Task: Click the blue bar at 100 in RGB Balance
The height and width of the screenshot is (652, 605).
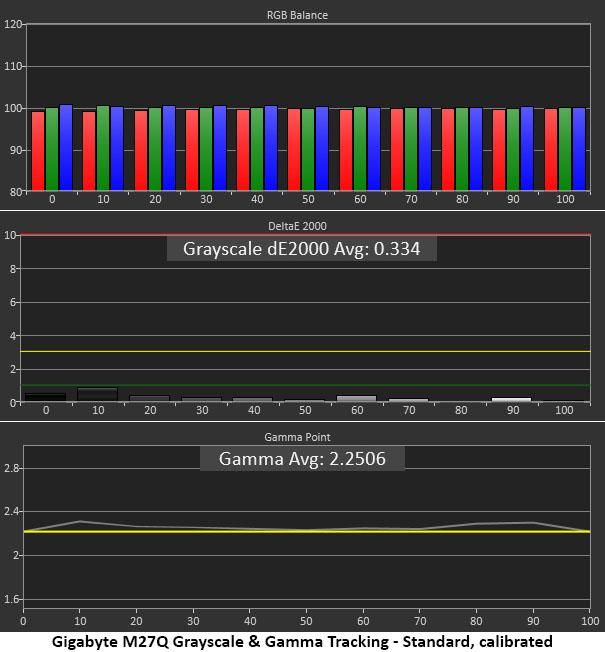Action: point(579,149)
